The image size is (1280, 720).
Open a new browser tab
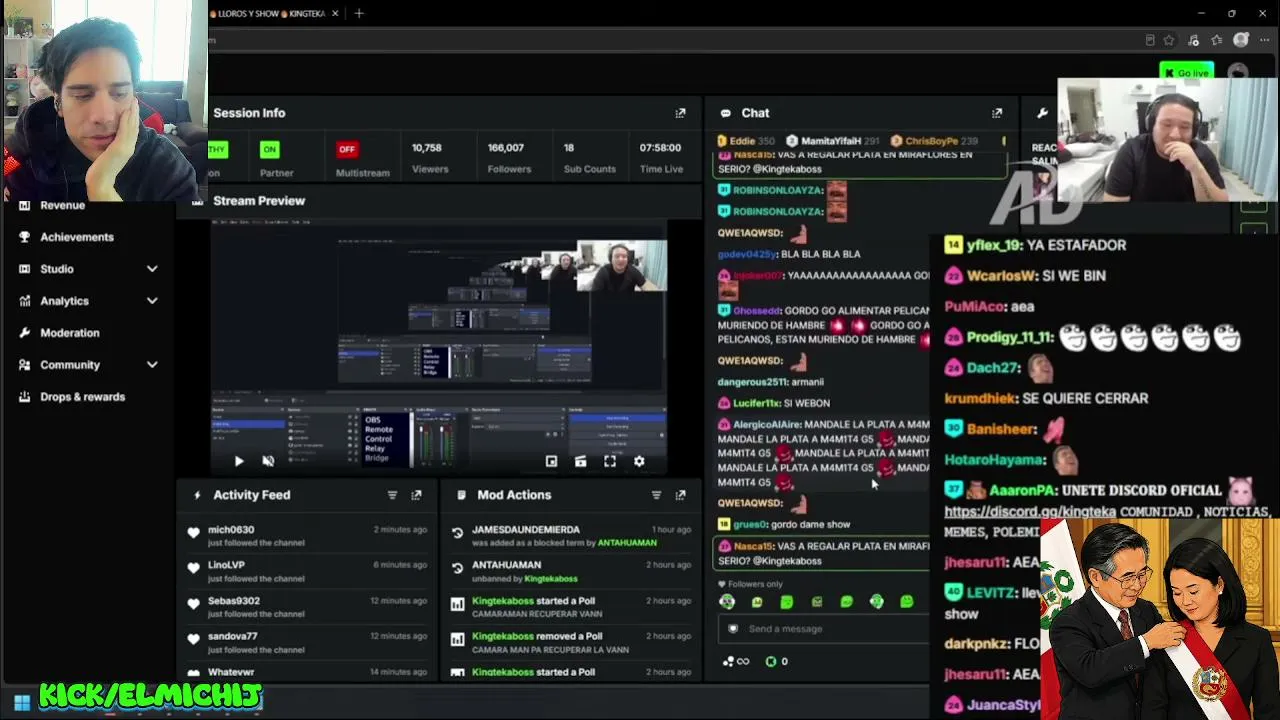[359, 13]
